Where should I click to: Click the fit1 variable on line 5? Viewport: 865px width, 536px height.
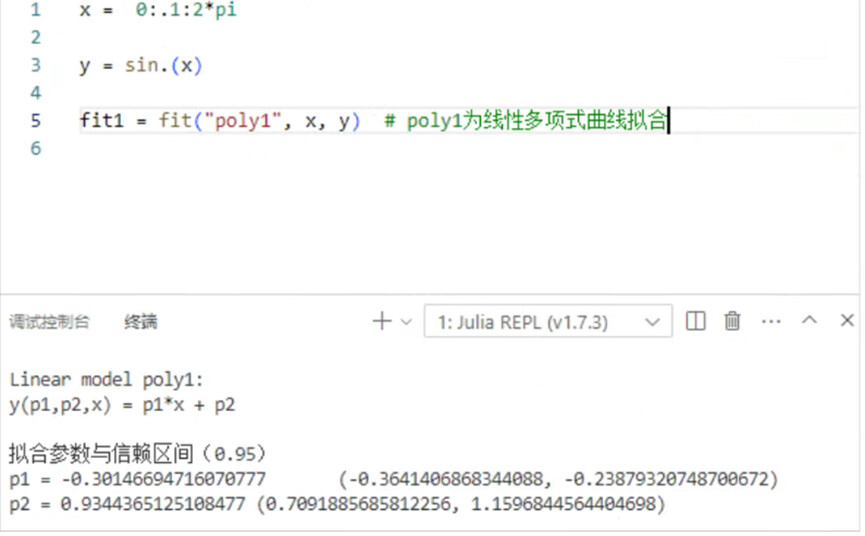click(102, 120)
